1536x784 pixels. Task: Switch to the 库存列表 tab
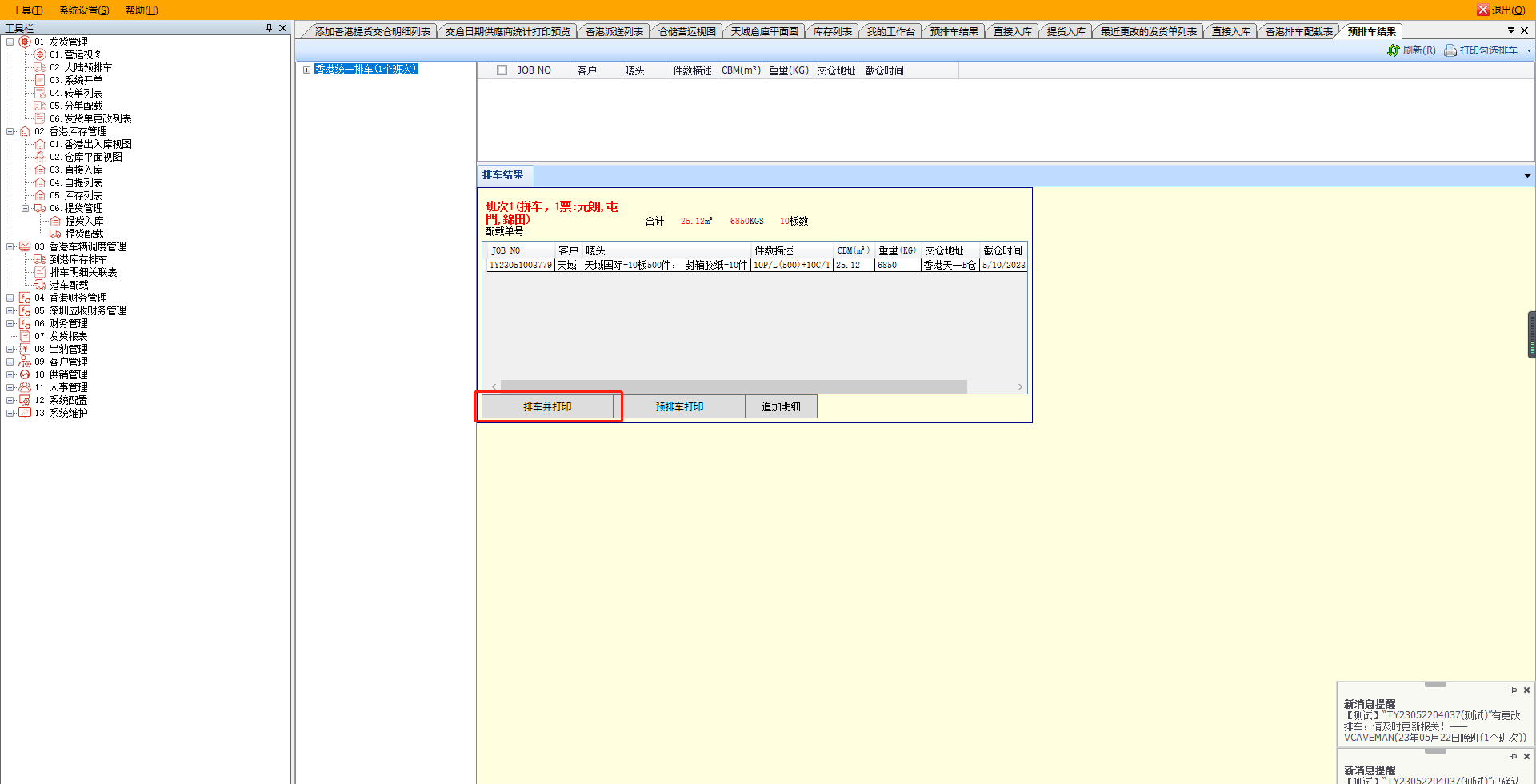832,32
